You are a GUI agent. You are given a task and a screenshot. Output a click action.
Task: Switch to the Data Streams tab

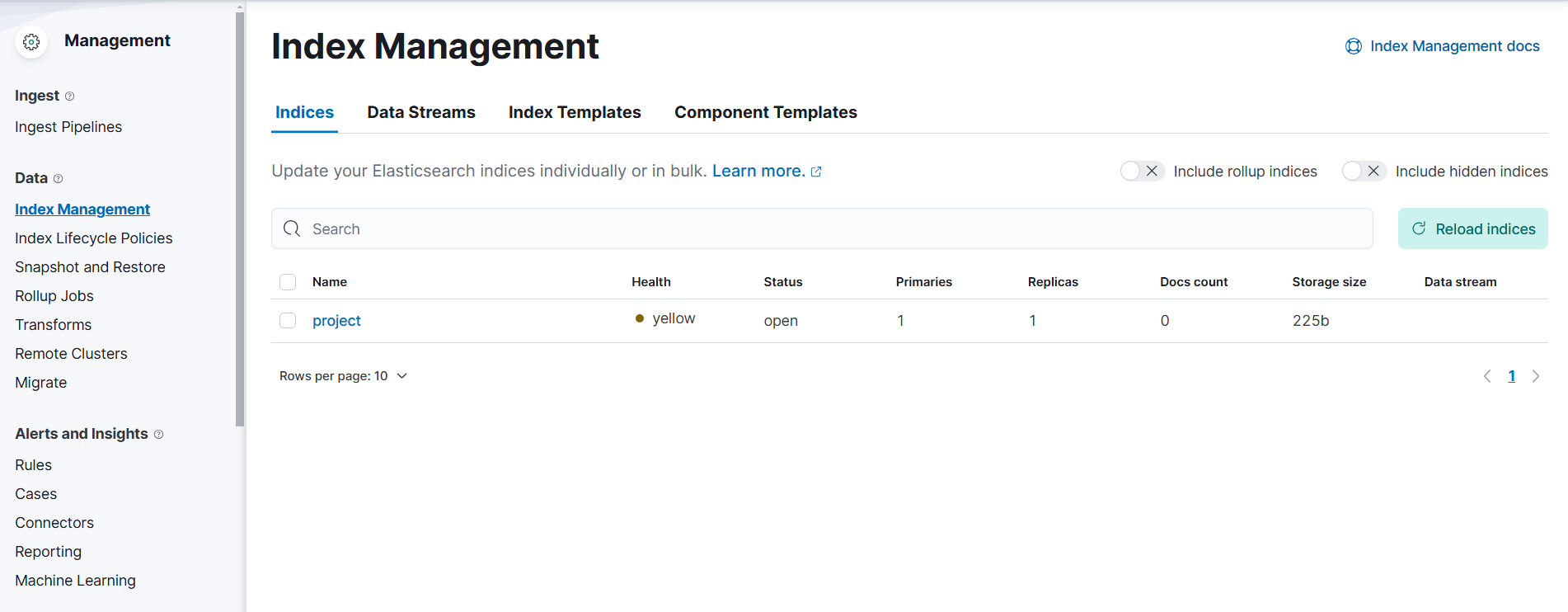(x=421, y=112)
